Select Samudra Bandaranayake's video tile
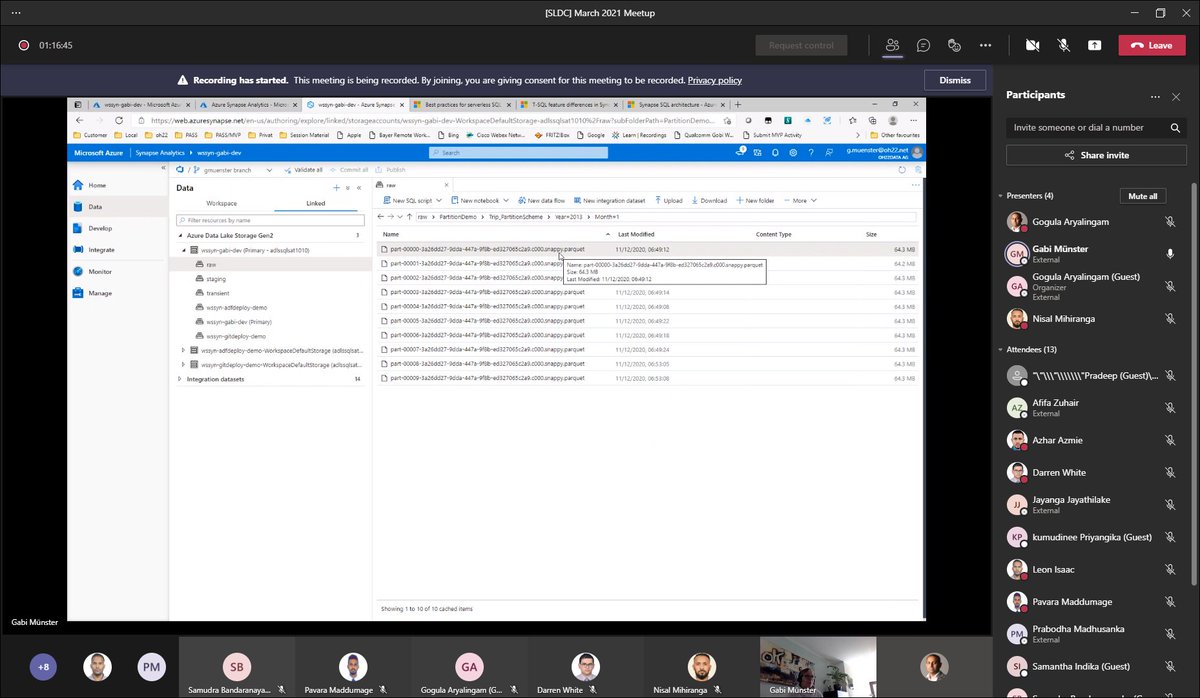 click(237, 668)
